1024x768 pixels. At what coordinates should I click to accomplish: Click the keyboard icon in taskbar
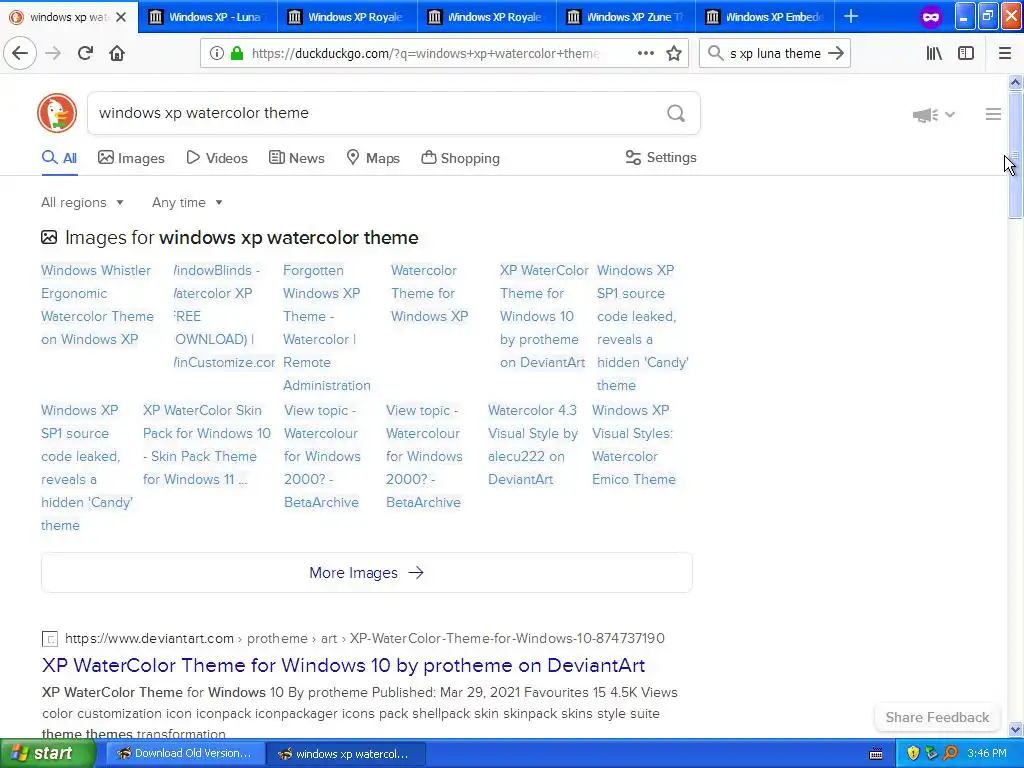pyautogui.click(x=876, y=754)
